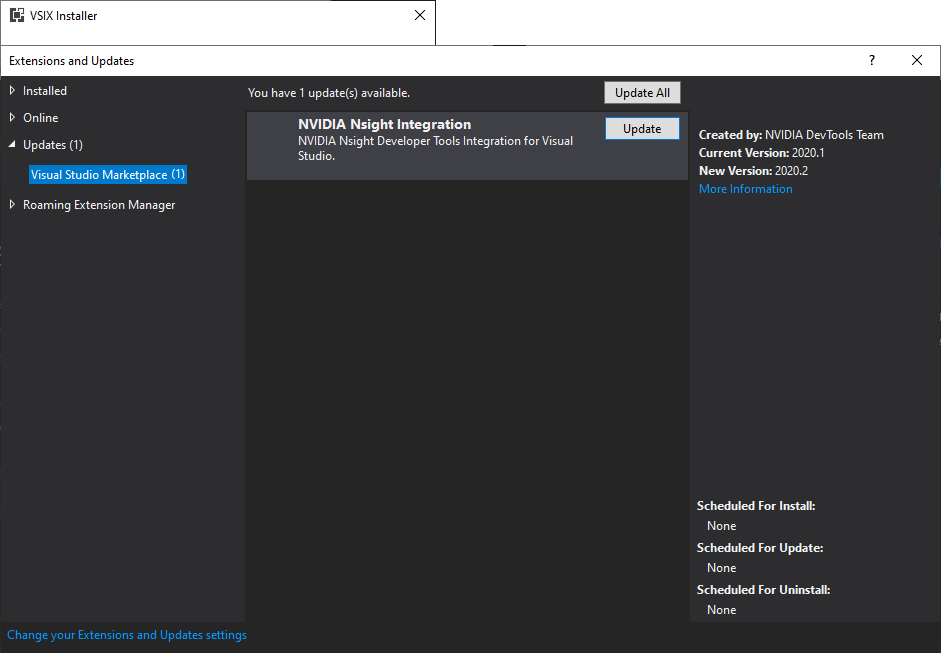The height and width of the screenshot is (653, 941).
Task: Click the VSIX Installer icon in the title bar
Action: (18, 15)
